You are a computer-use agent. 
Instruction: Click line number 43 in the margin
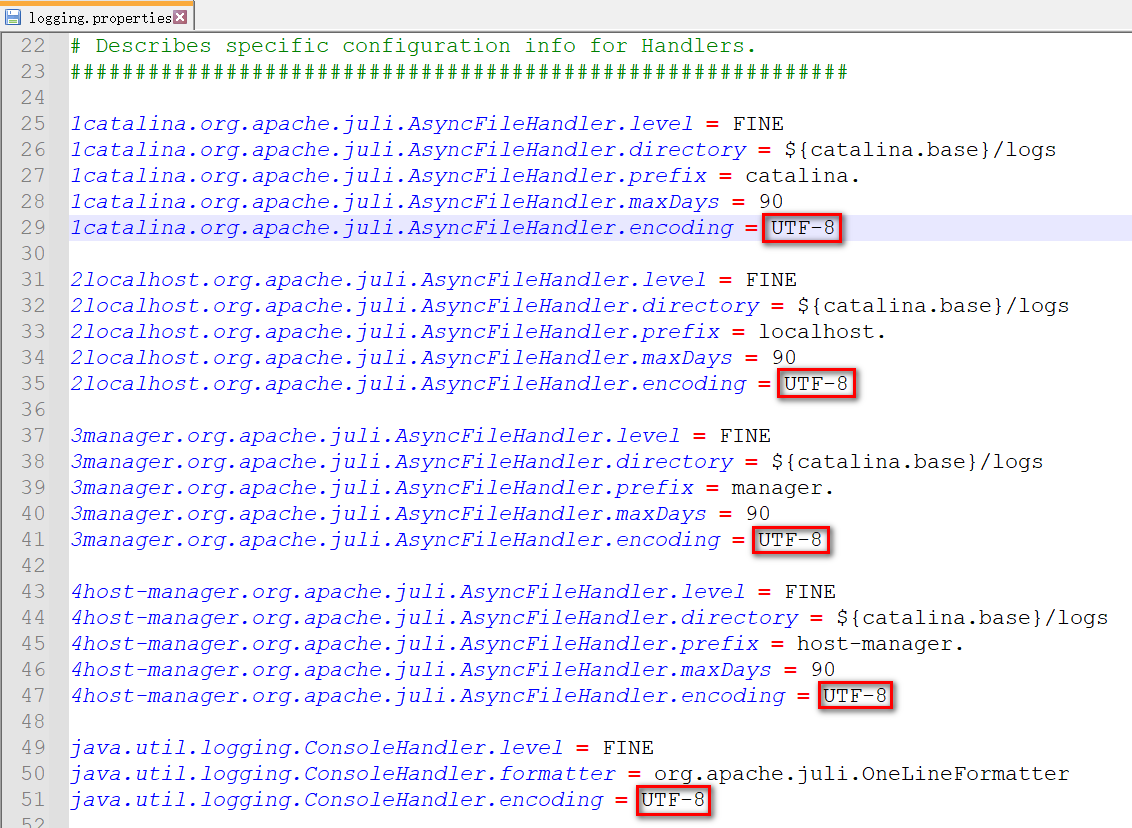click(x=33, y=592)
